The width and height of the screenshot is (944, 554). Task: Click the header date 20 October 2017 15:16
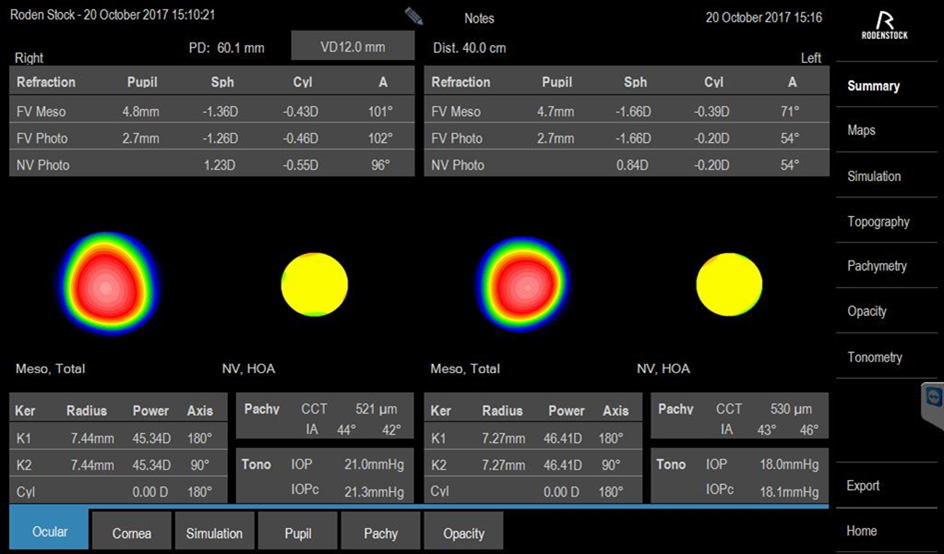point(764,17)
